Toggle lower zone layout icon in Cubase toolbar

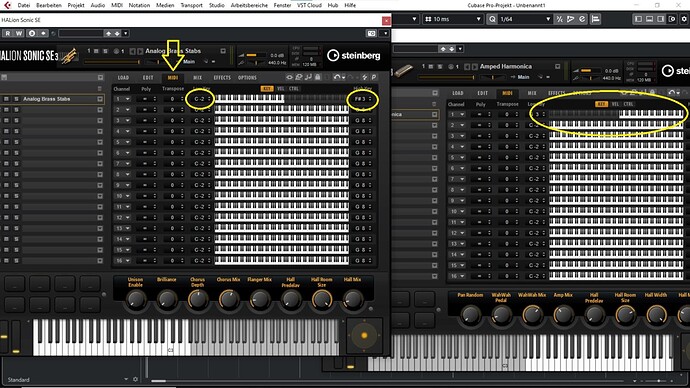pos(649,19)
